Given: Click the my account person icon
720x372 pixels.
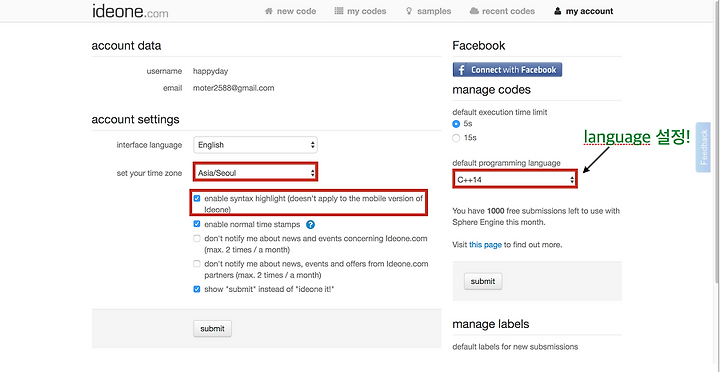Looking at the screenshot, I should (557, 11).
